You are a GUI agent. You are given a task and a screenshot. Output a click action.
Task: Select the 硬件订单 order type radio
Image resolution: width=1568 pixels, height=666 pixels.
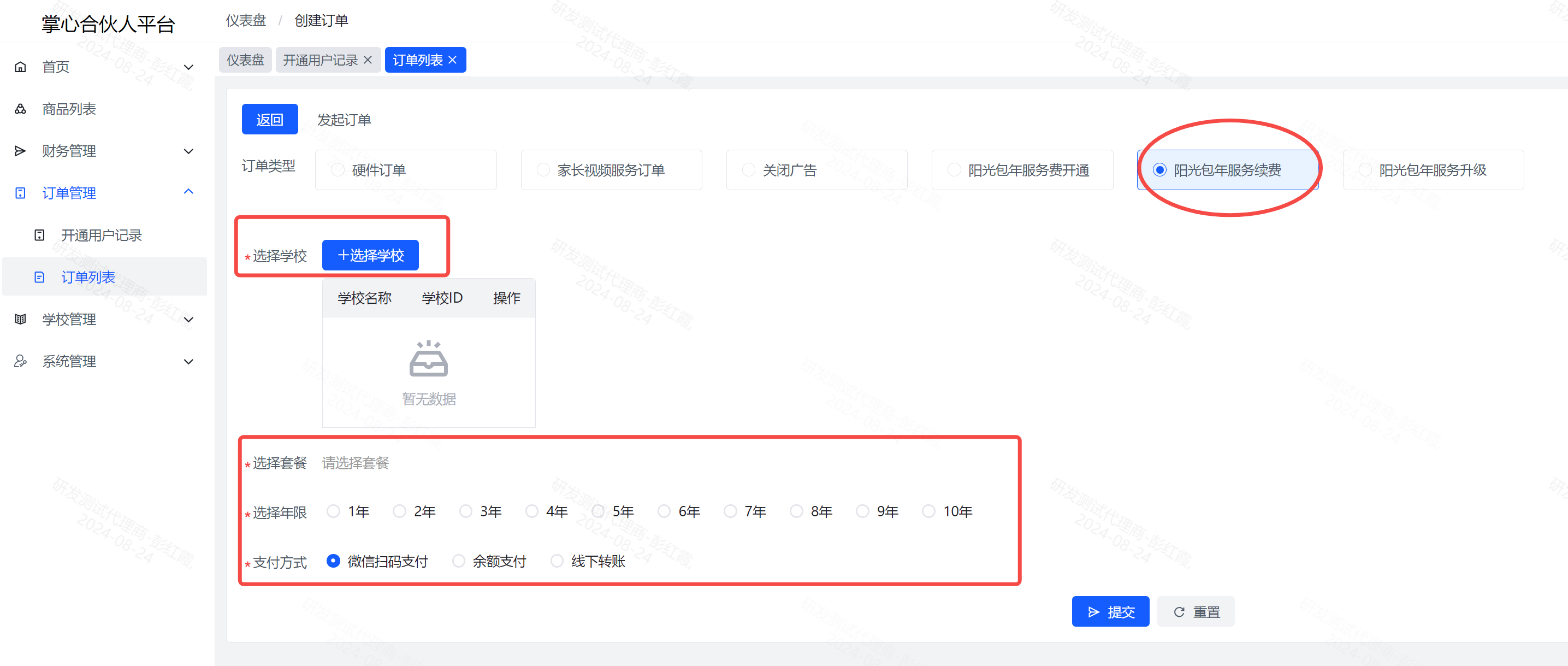click(x=338, y=170)
